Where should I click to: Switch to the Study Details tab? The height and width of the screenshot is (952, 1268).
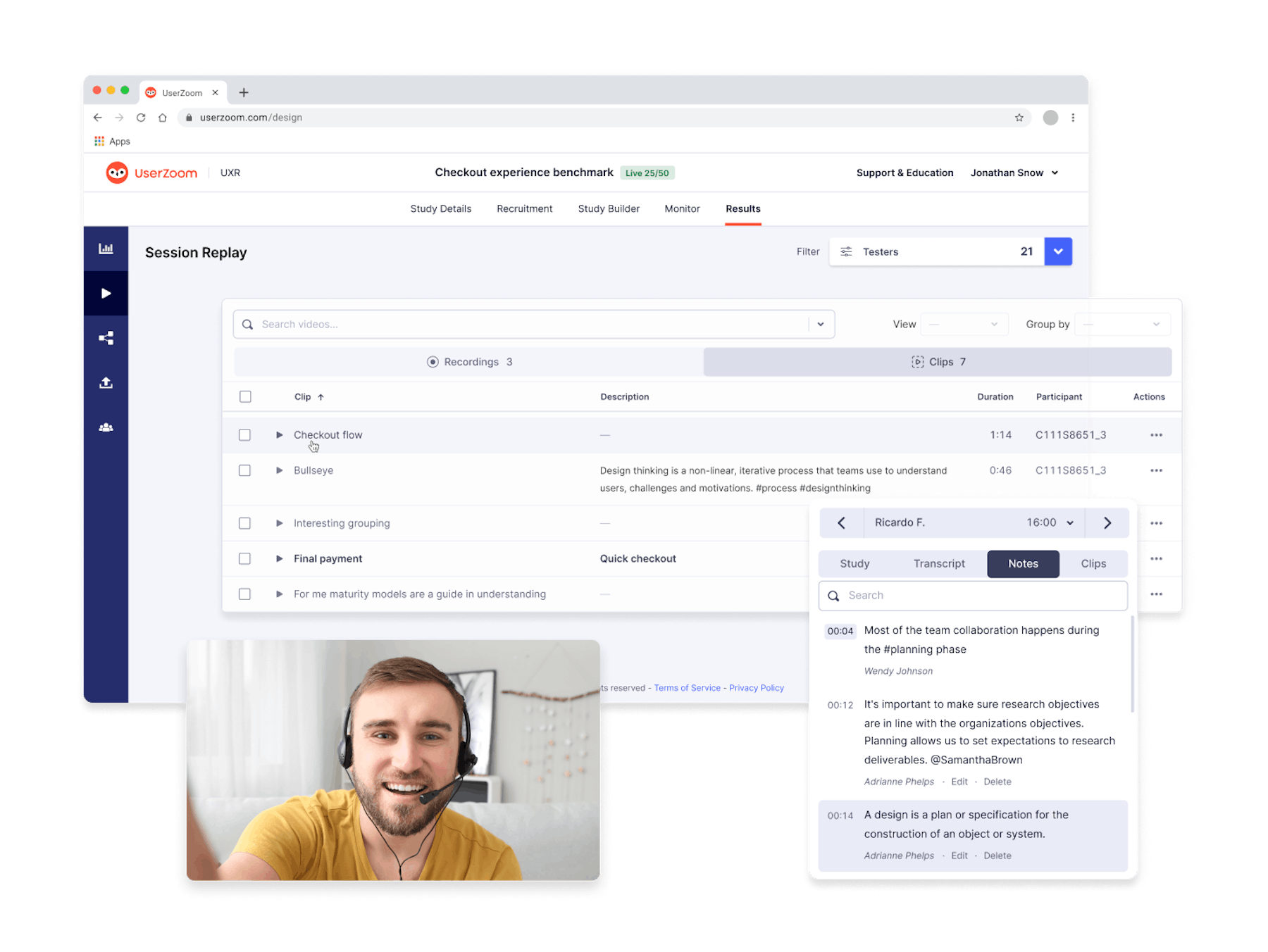(441, 208)
